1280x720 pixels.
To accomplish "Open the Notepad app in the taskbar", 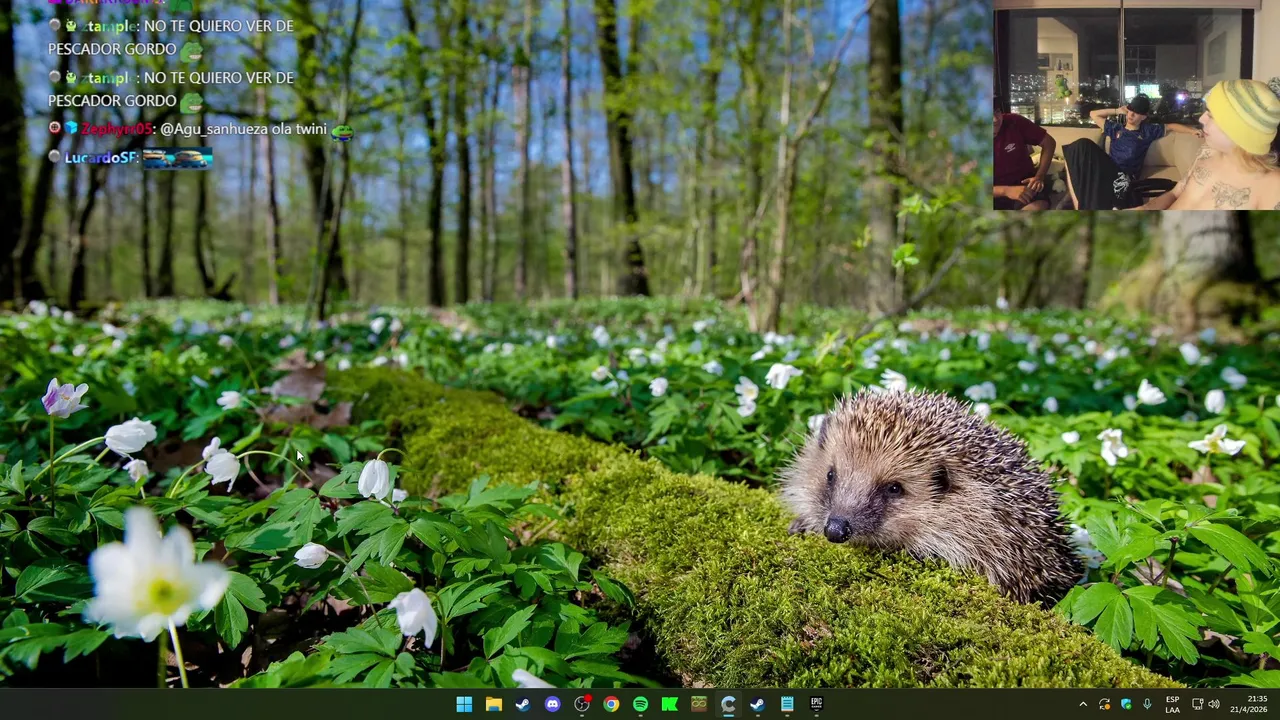I will tap(787, 704).
